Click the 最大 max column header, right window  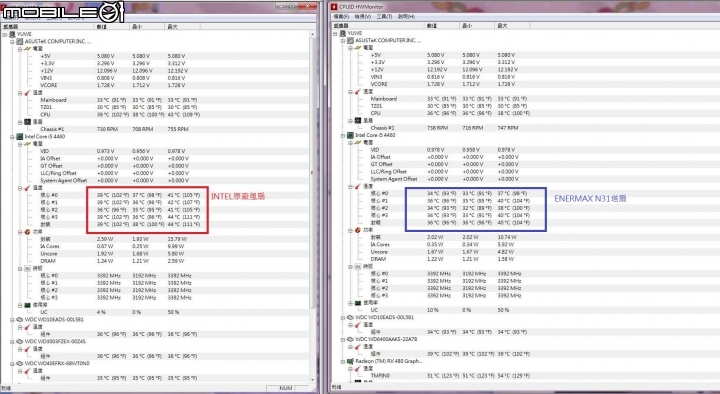click(x=512, y=26)
